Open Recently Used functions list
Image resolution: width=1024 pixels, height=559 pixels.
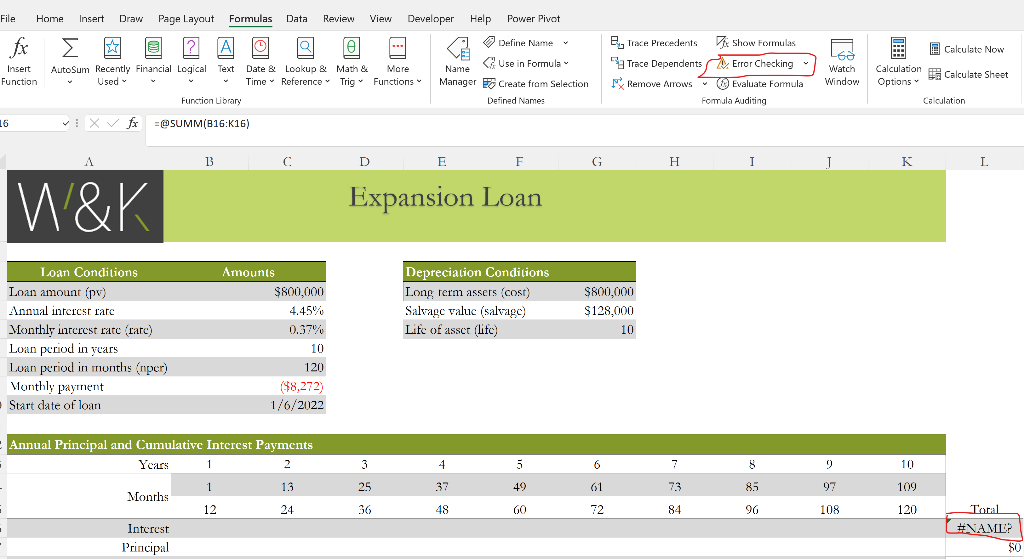(112, 61)
